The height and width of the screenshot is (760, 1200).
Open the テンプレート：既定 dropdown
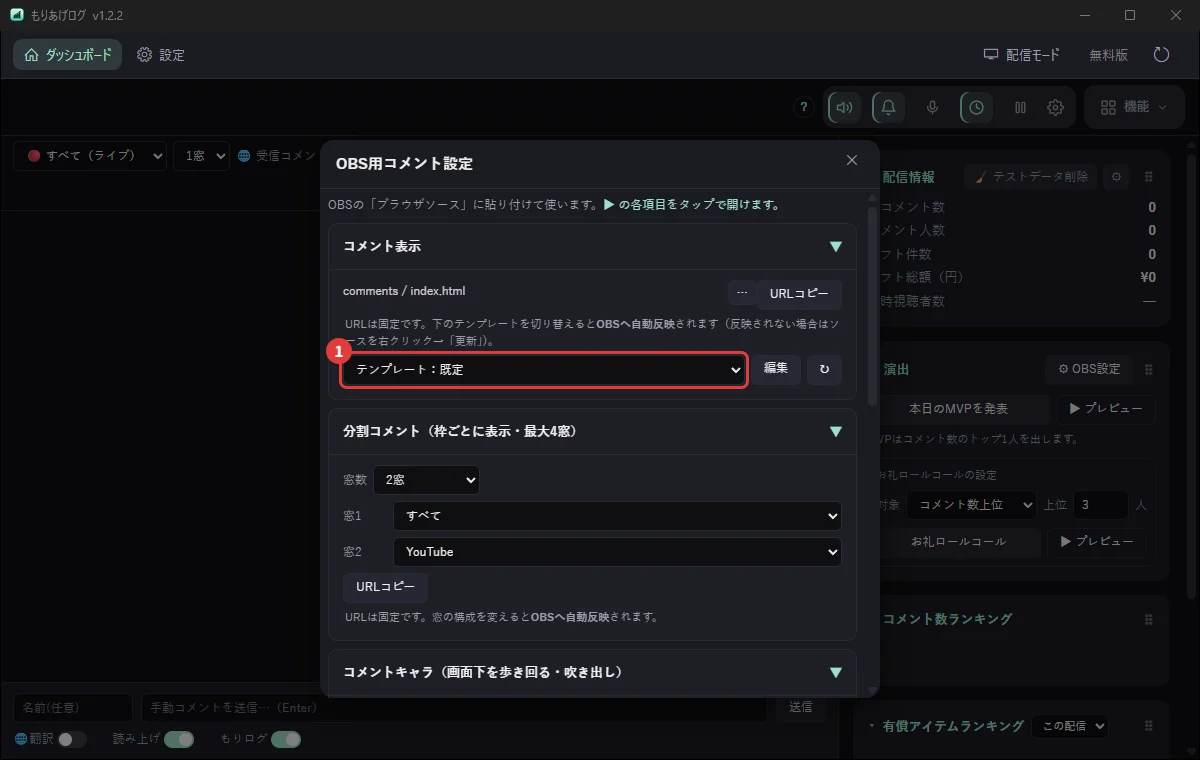pyautogui.click(x=544, y=369)
